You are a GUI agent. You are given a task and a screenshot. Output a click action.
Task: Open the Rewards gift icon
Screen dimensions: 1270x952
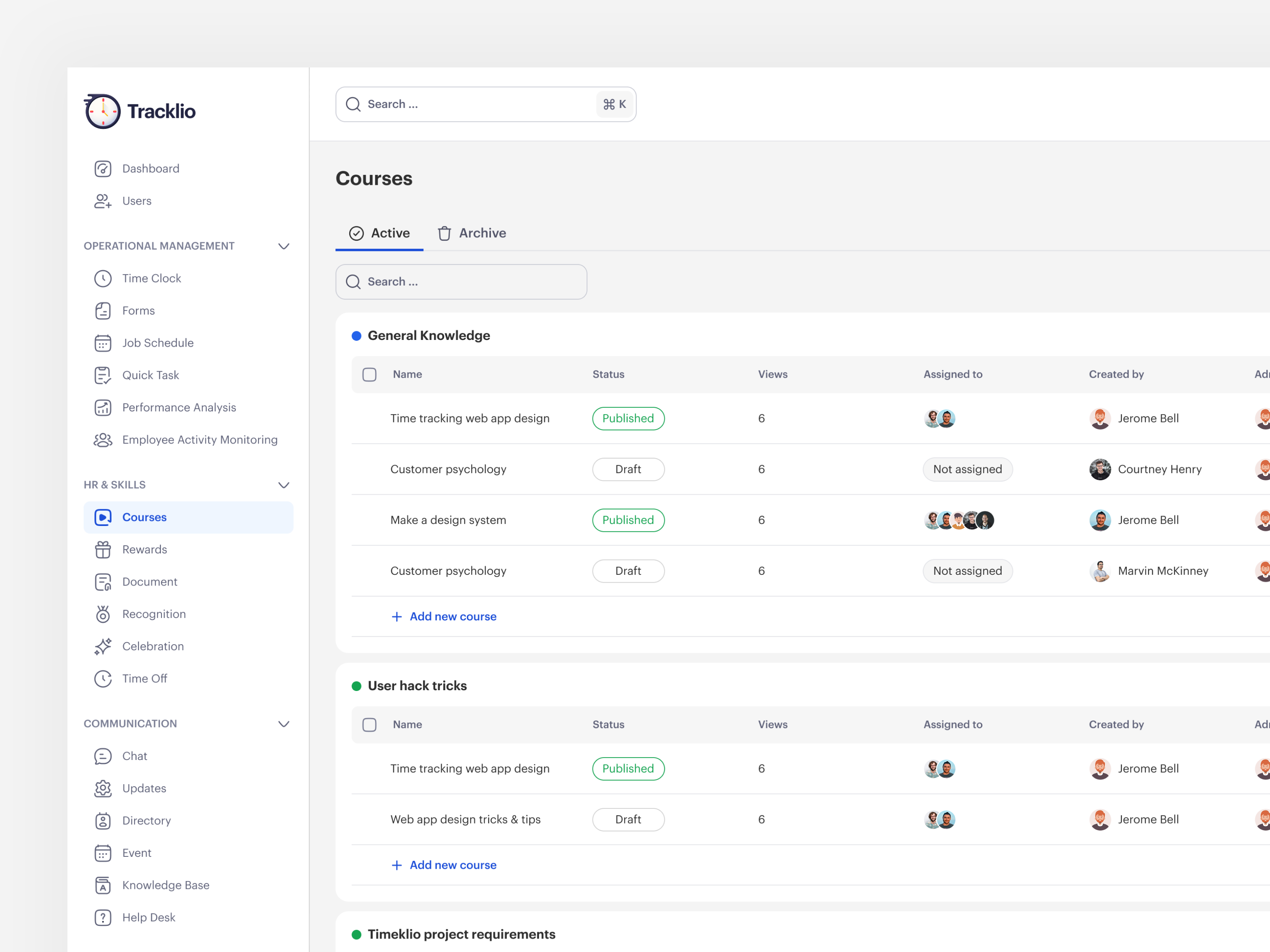103,549
